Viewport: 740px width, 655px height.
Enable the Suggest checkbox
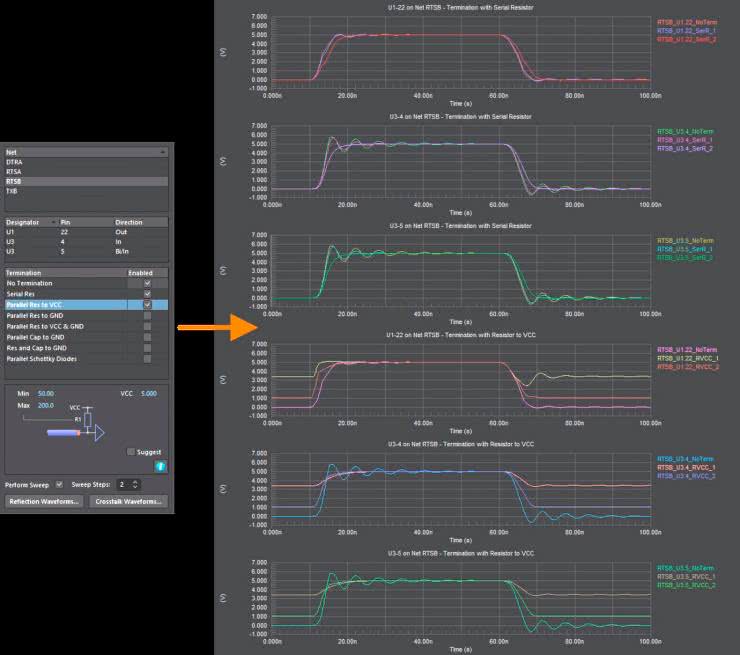click(x=131, y=452)
